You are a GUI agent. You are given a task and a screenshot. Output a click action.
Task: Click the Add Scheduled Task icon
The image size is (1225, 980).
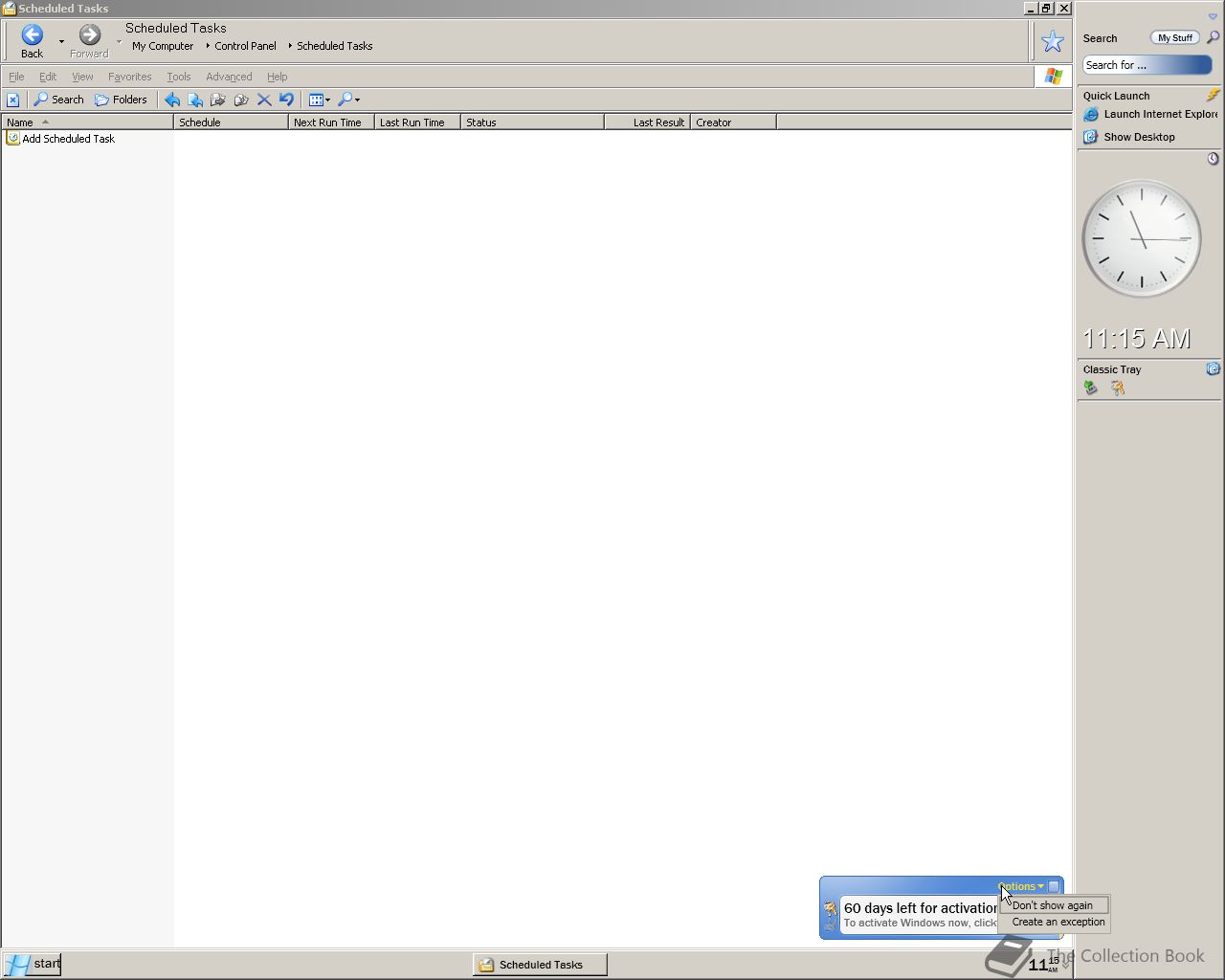coord(12,139)
